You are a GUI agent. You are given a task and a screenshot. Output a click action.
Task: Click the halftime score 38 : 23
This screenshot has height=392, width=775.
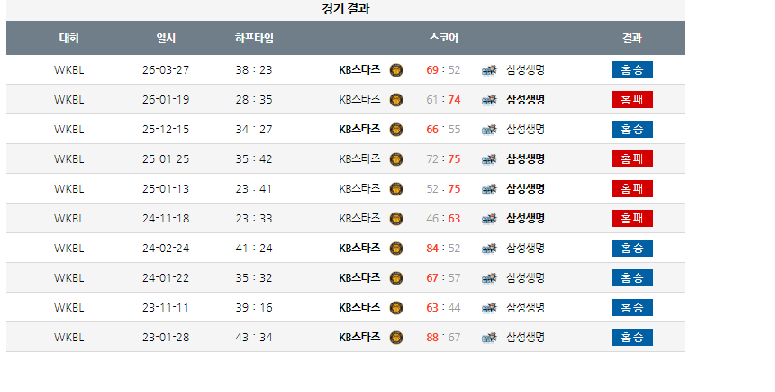tap(254, 70)
